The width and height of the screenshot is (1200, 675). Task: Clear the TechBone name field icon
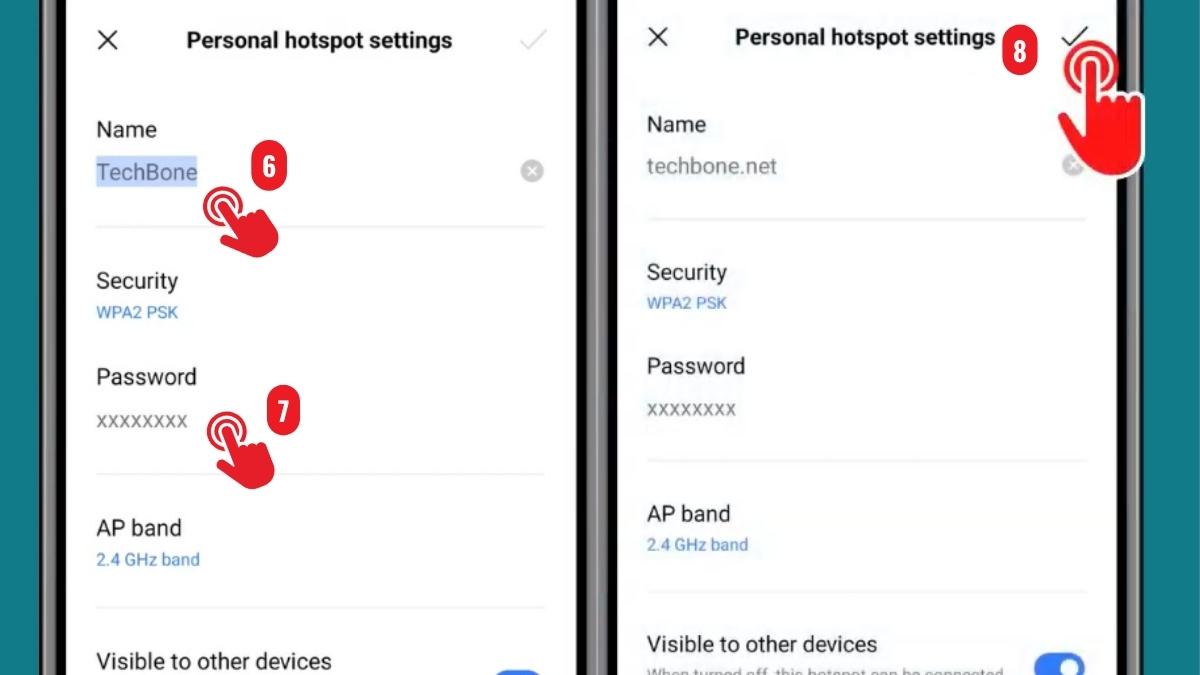pos(532,172)
